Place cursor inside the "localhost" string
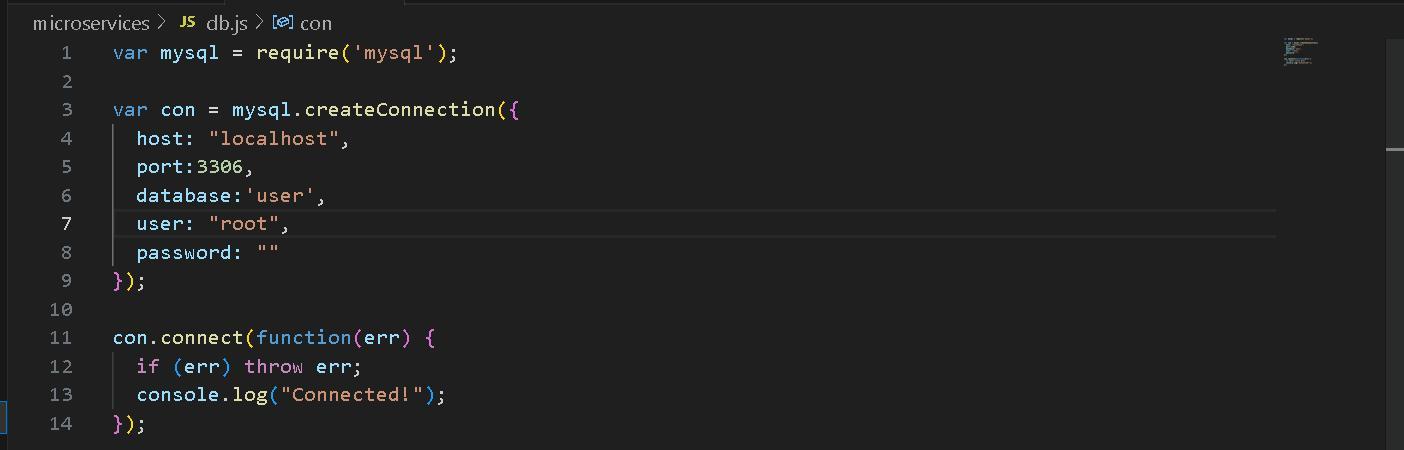The image size is (1404, 450). pyautogui.click(x=274, y=139)
